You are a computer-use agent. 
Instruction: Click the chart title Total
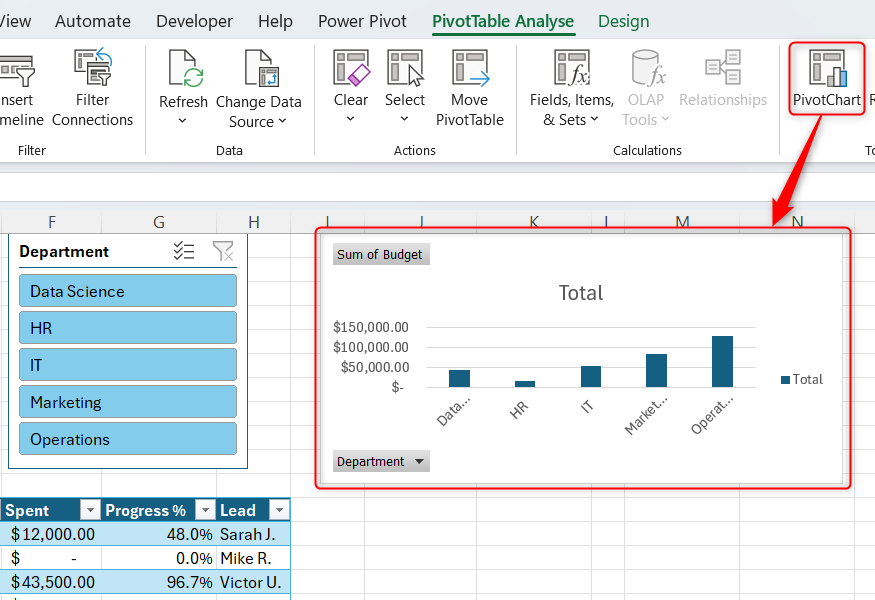coord(581,293)
